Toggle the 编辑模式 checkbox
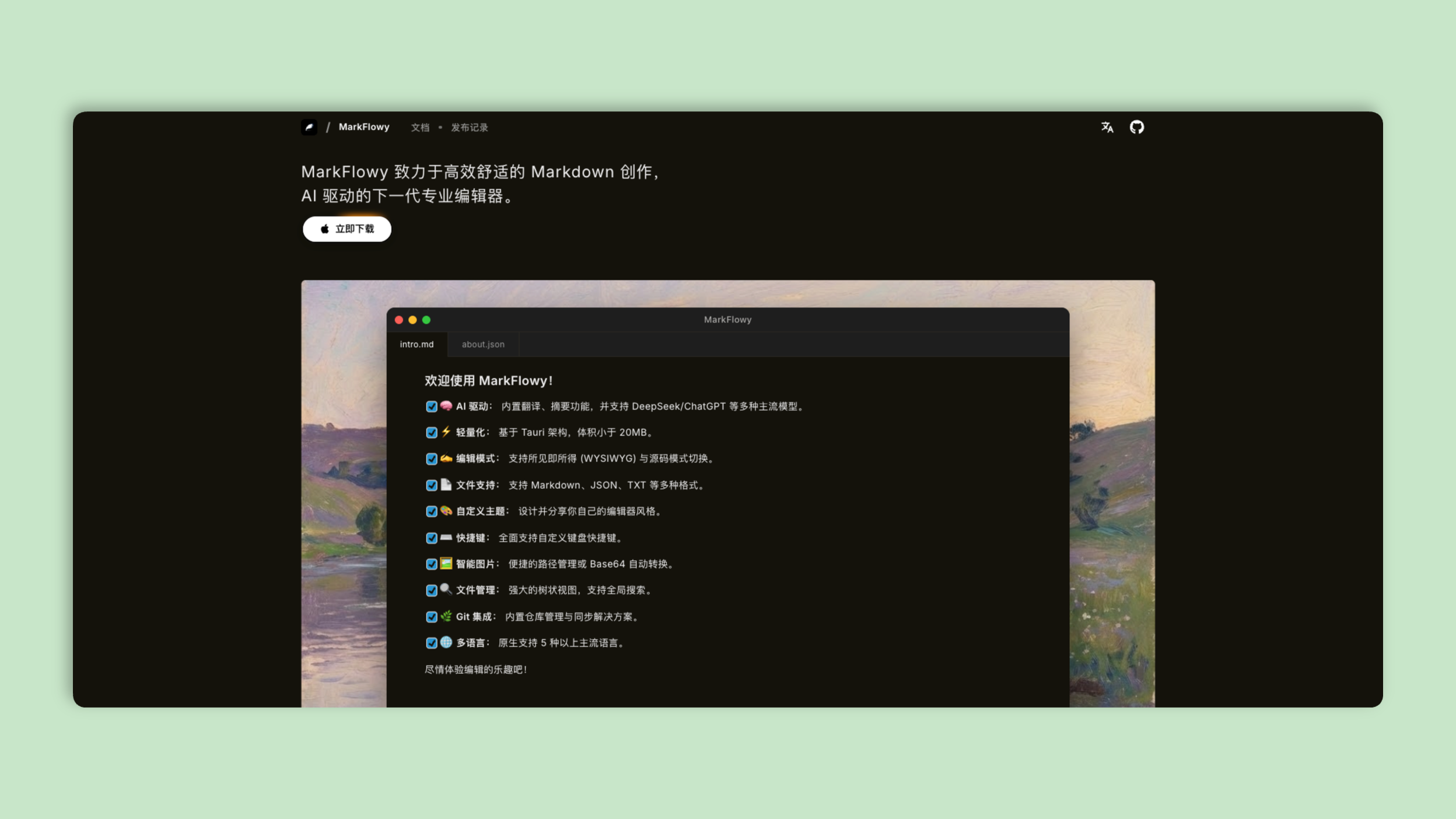This screenshot has width=1456, height=819. point(432,459)
